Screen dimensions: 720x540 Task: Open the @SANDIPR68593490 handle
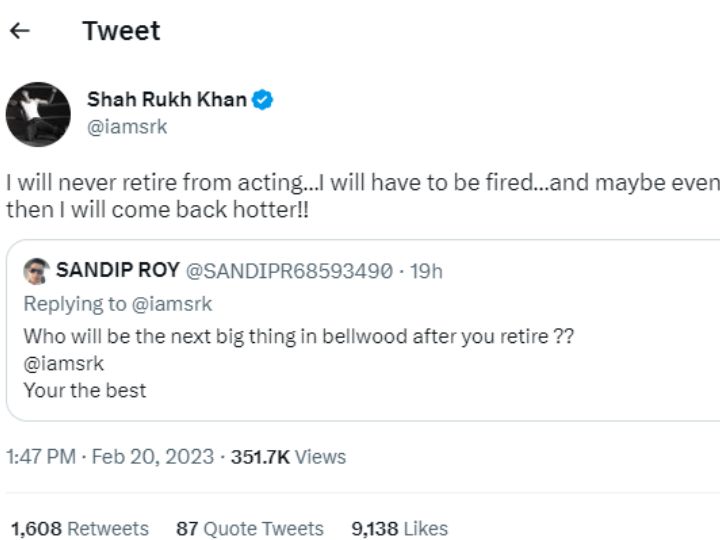coord(289,271)
